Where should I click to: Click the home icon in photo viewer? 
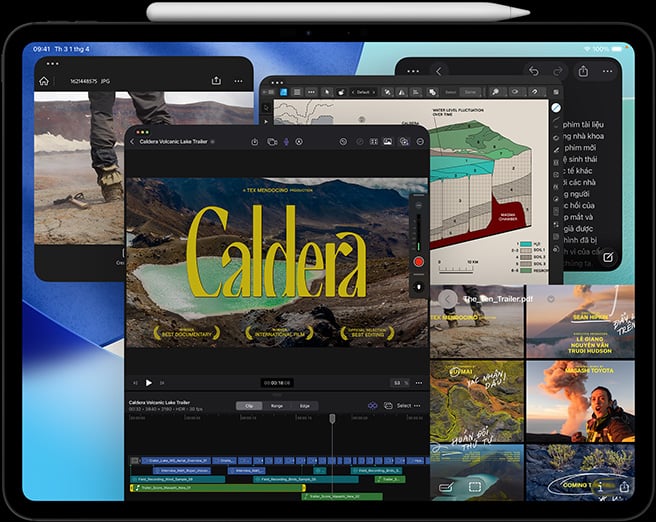click(44, 81)
